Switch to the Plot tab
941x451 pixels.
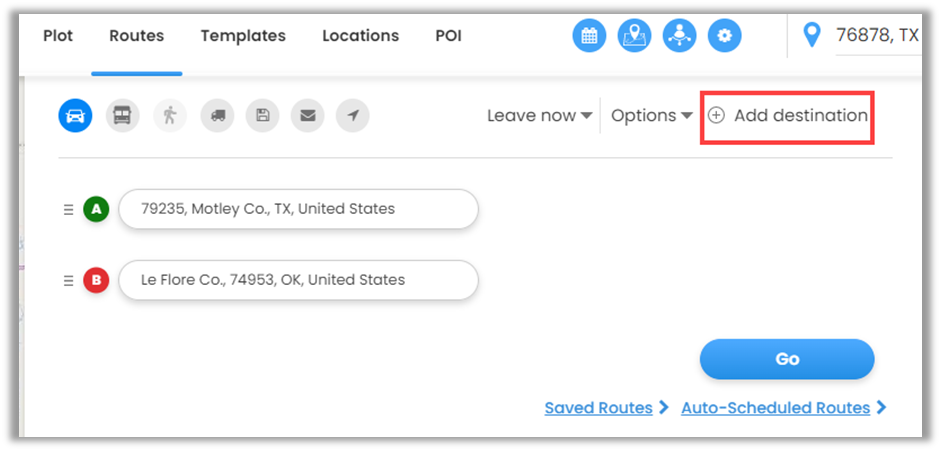(58, 36)
